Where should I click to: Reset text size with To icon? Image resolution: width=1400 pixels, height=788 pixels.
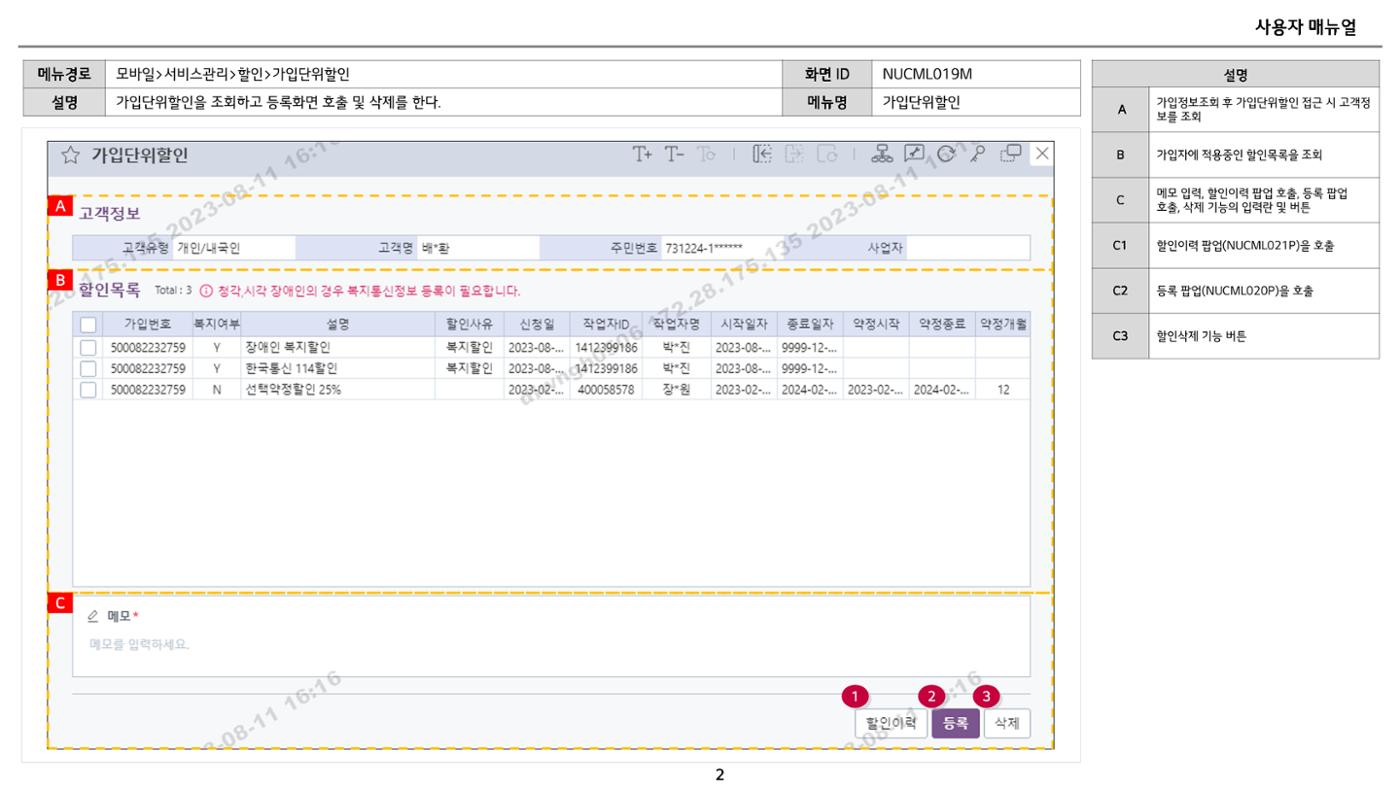click(706, 154)
